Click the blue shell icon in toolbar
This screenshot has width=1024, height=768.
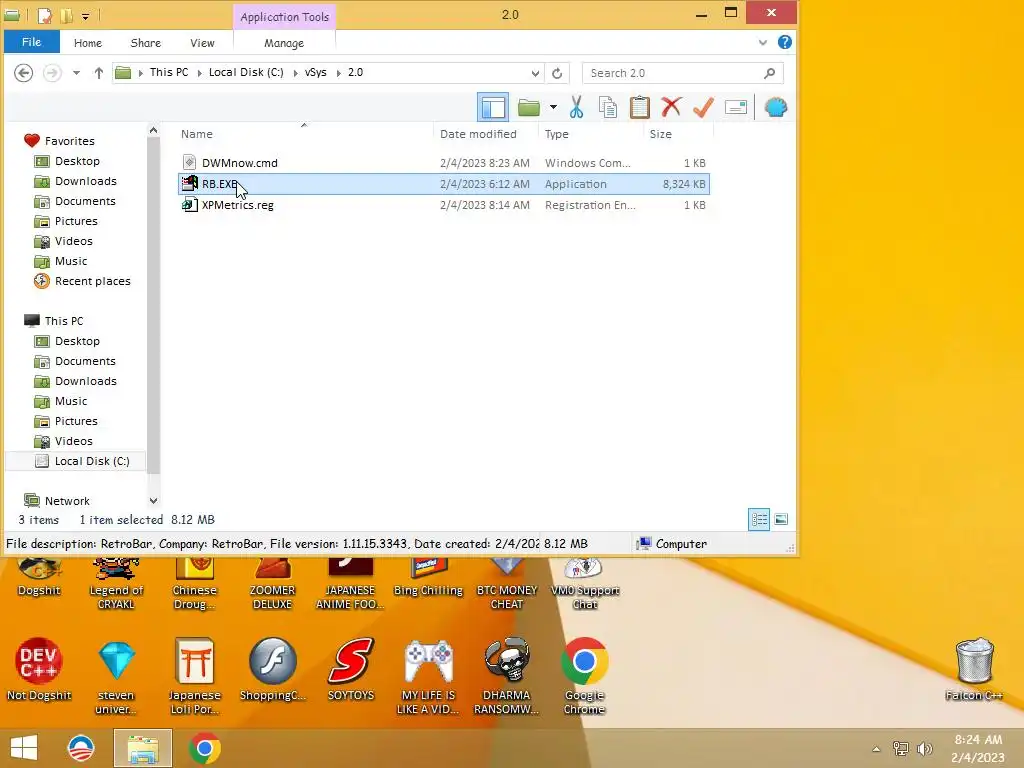(775, 107)
